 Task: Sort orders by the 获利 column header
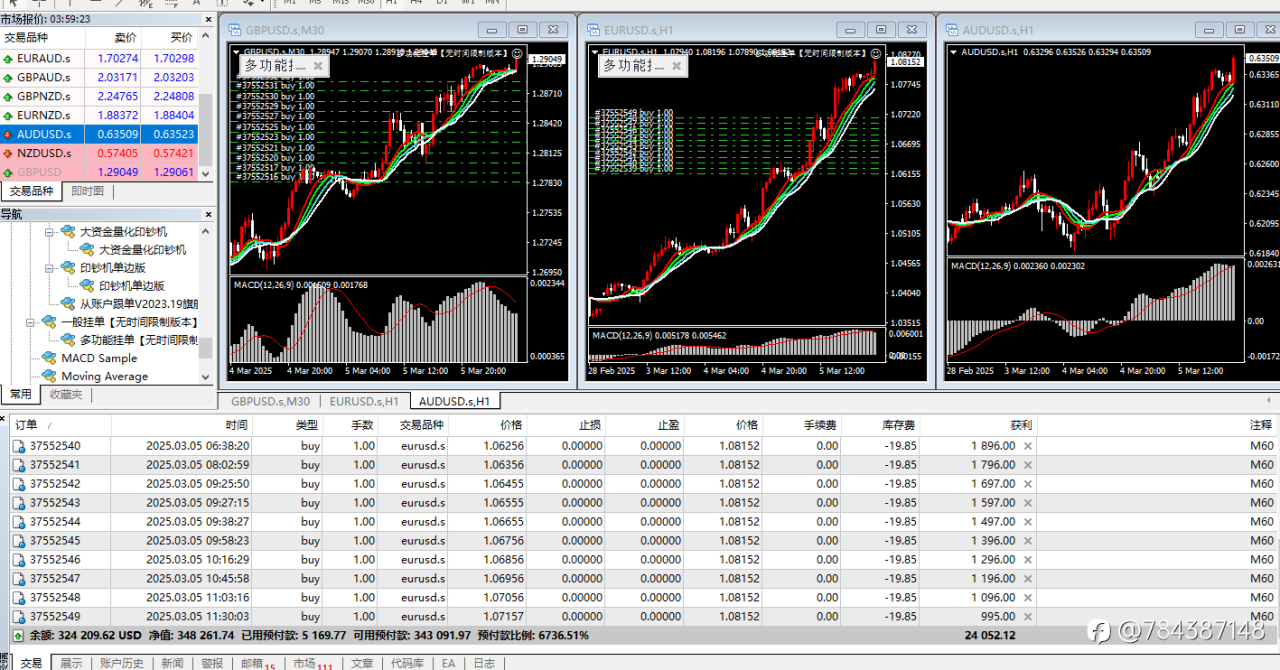coord(1020,425)
